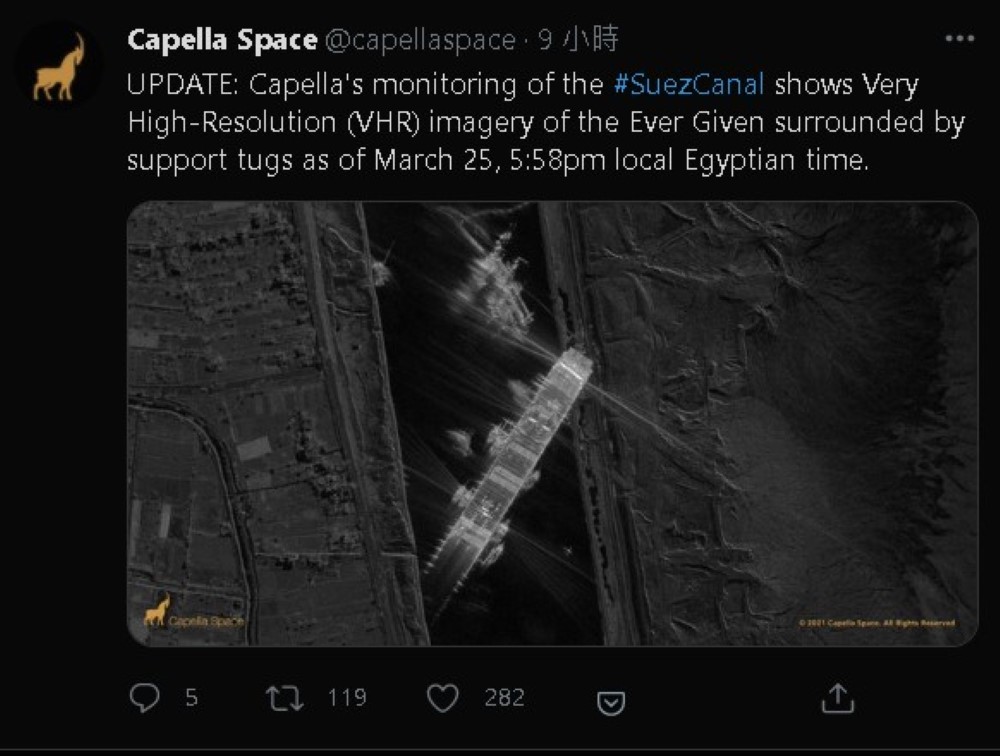View the 119 retweet count
Viewport: 1000px width, 756px height.
[347, 697]
